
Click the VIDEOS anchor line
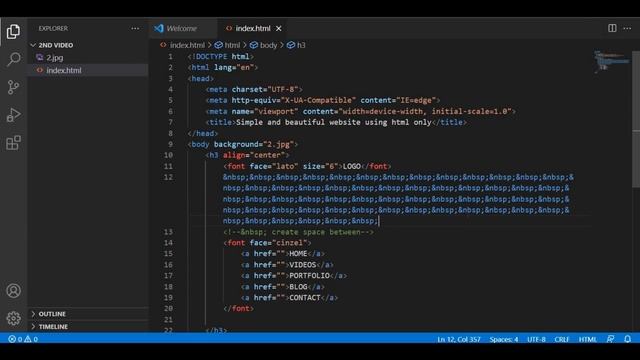[x=287, y=264]
